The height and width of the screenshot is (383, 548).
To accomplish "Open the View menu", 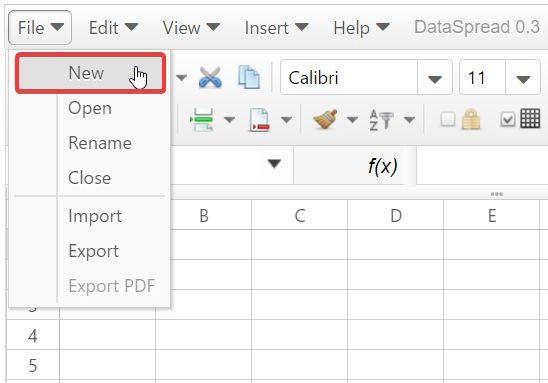I will [x=191, y=28].
